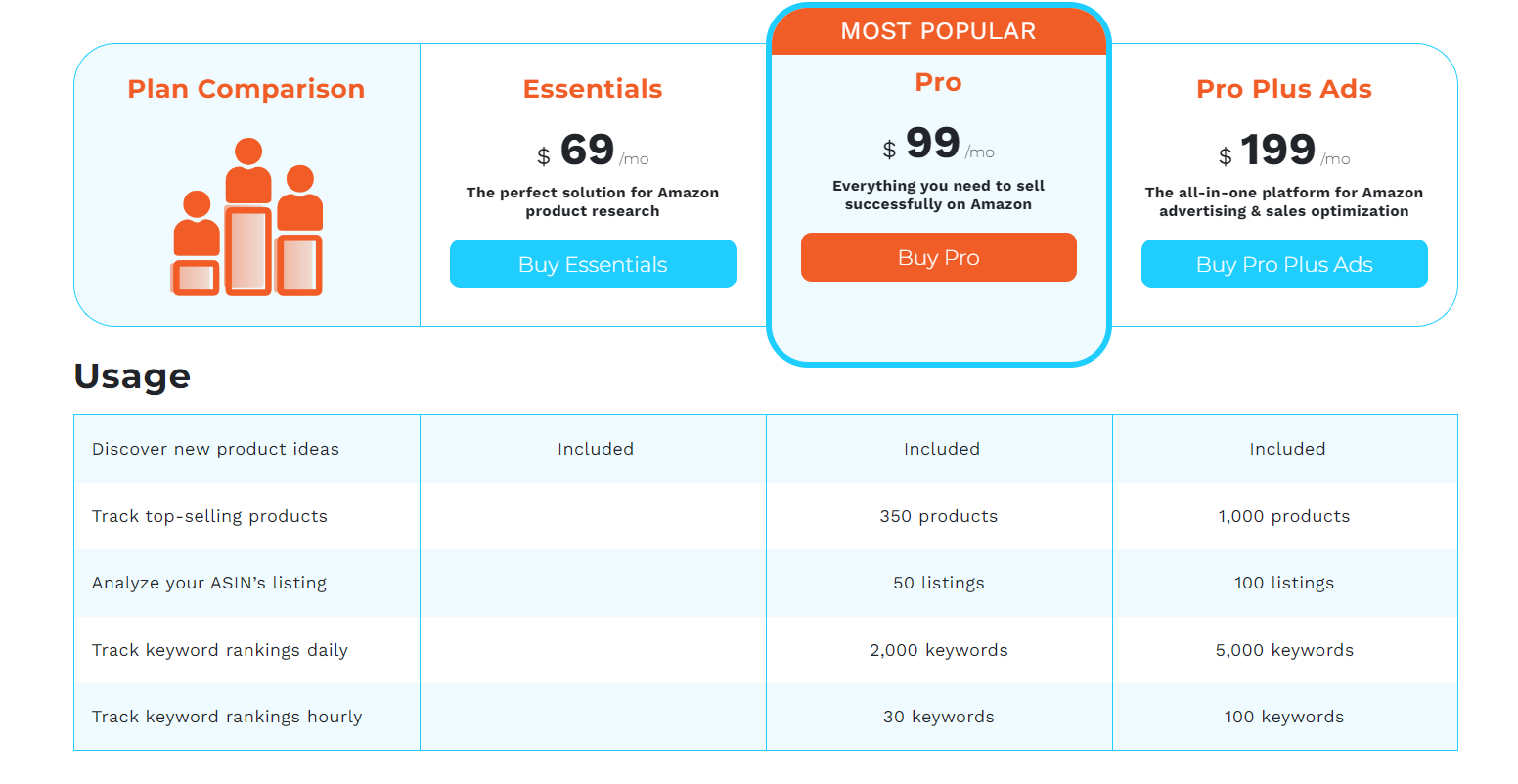Click the MOST POPULAR banner
This screenshot has width=1518, height=784.
(x=938, y=31)
